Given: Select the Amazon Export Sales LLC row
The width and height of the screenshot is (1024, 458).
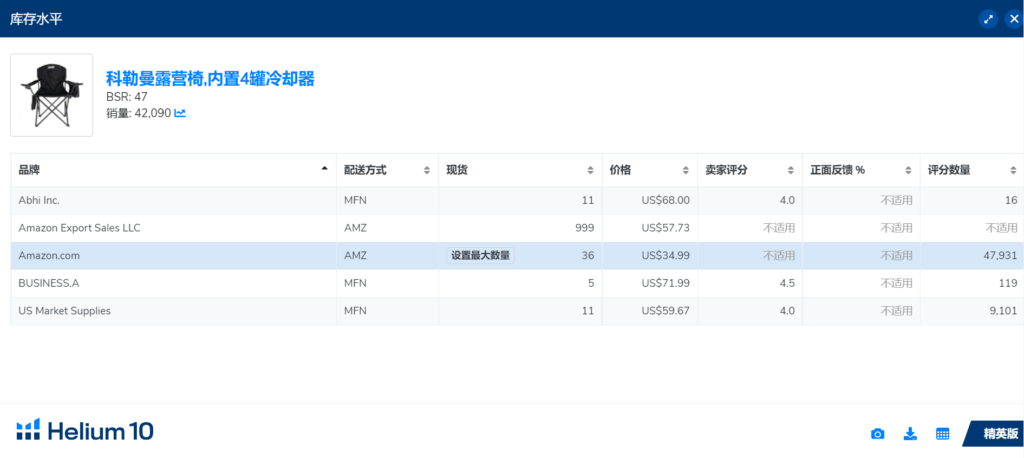Looking at the screenshot, I should [80, 228].
